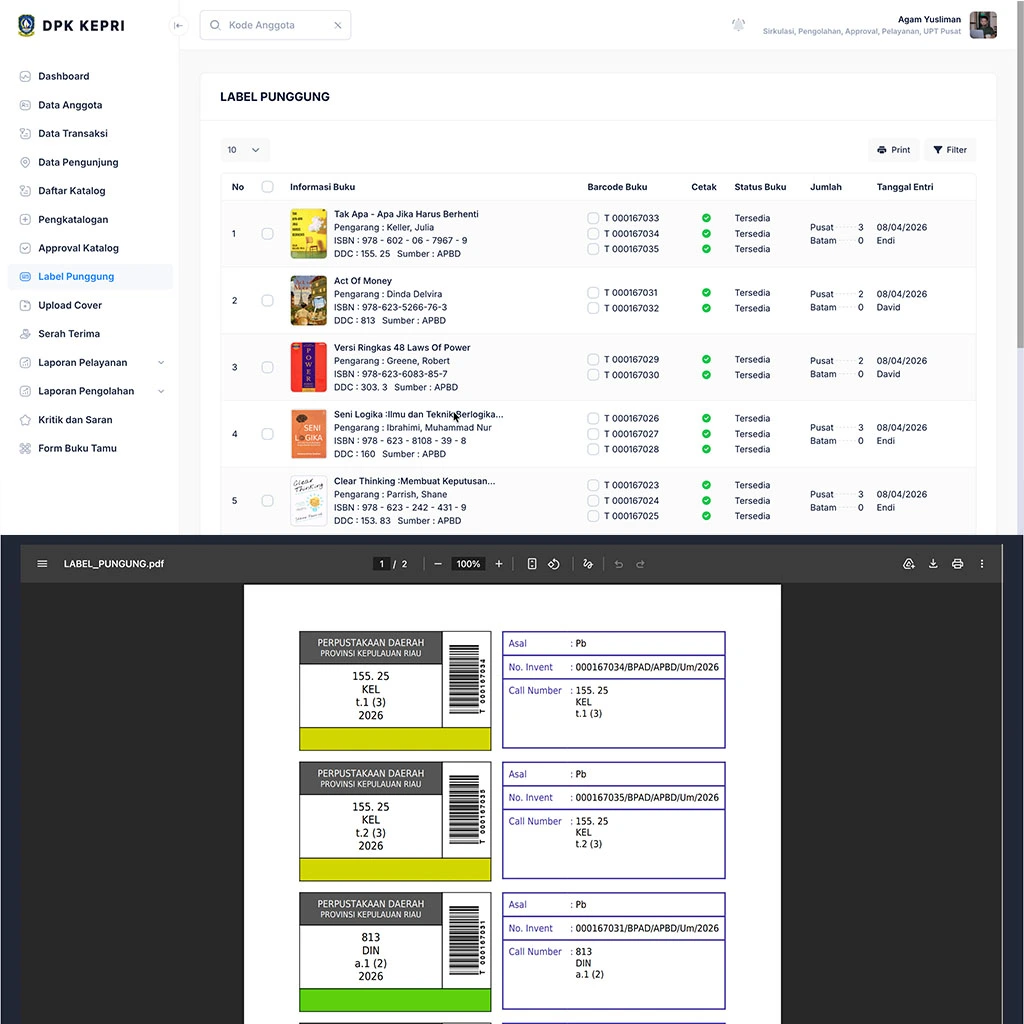Open the rows-per-page dropdown showing 10
The width and height of the screenshot is (1024, 1024).
(x=244, y=150)
